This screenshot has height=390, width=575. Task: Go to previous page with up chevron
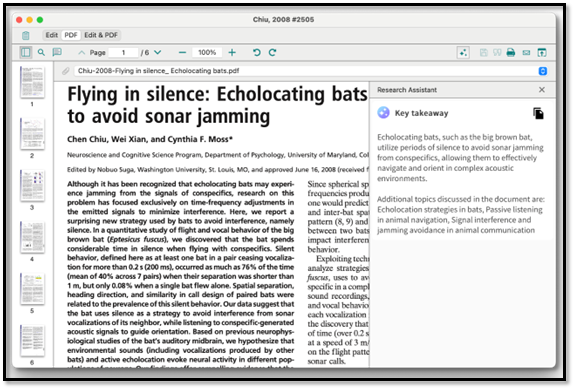(81, 53)
